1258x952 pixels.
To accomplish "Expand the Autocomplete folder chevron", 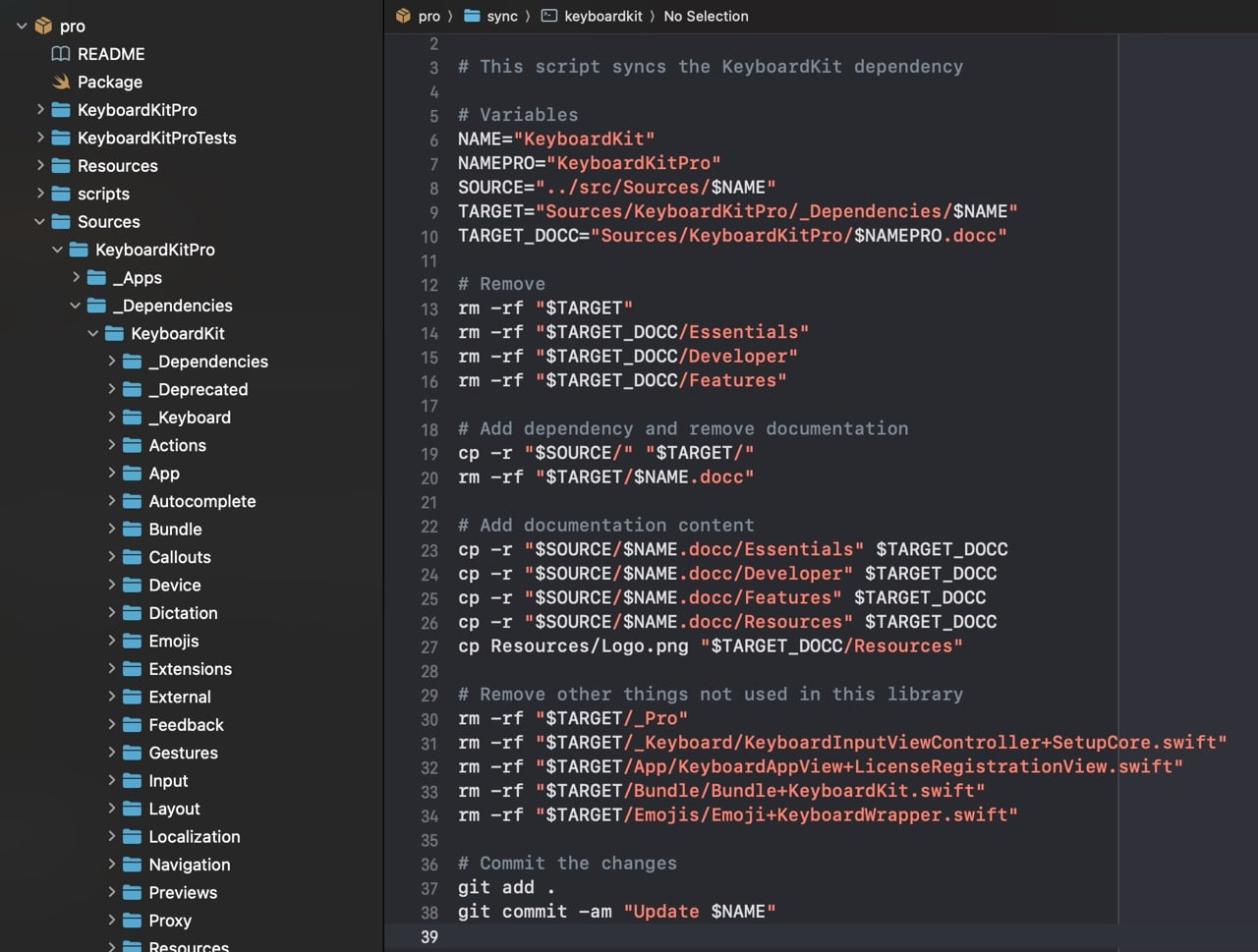I will [111, 501].
